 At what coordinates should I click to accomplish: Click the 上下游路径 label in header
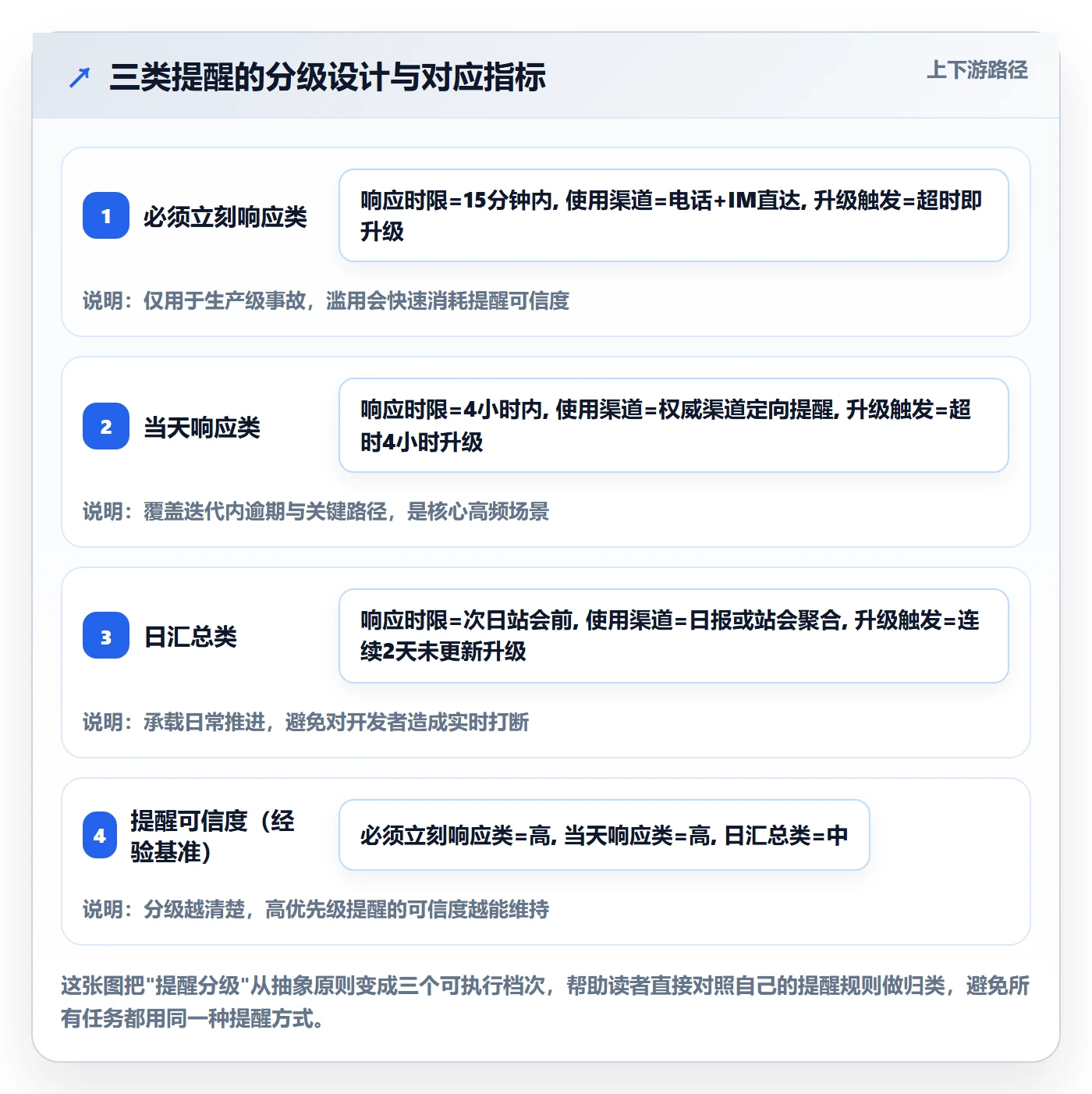[977, 70]
